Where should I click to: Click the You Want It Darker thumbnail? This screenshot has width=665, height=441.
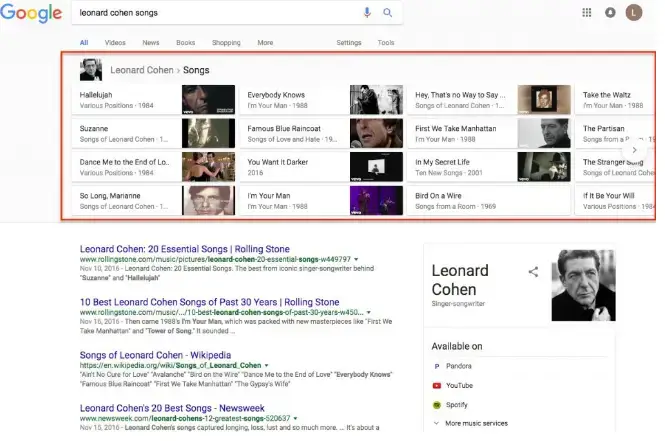(x=376, y=167)
